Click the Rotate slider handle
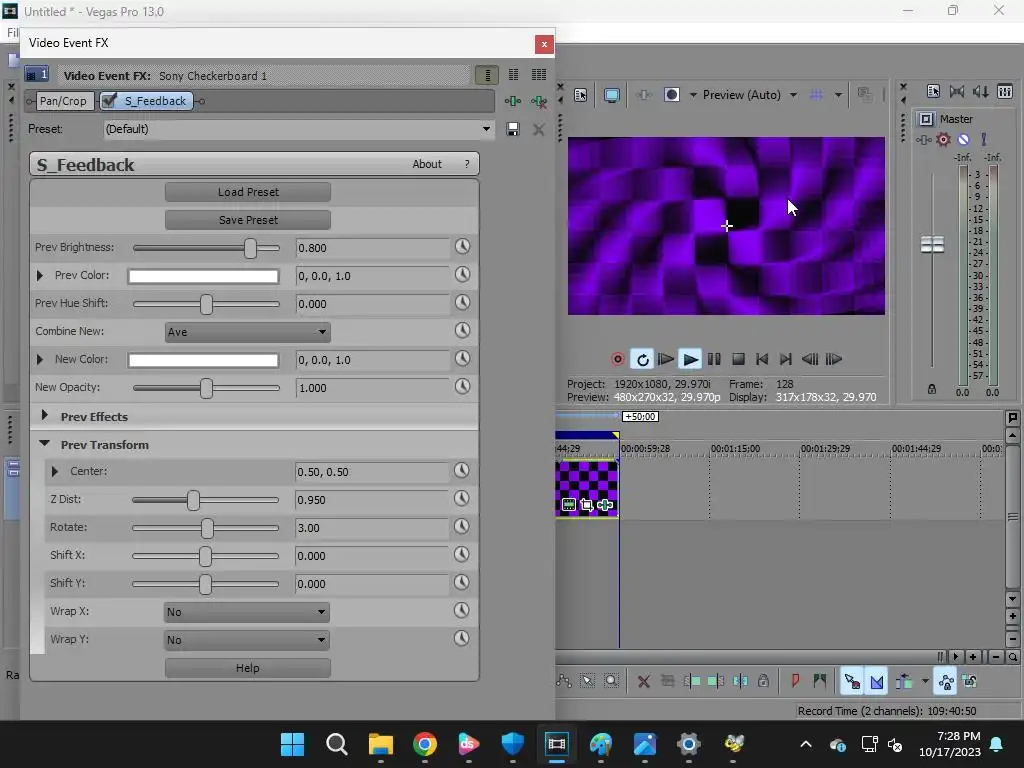Viewport: 1024px width, 768px height. pos(207,528)
